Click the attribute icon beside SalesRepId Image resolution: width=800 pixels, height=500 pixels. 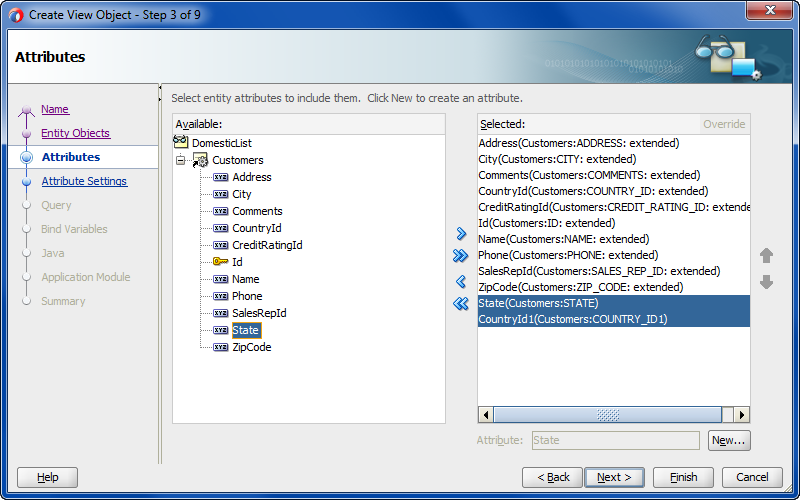click(x=220, y=313)
